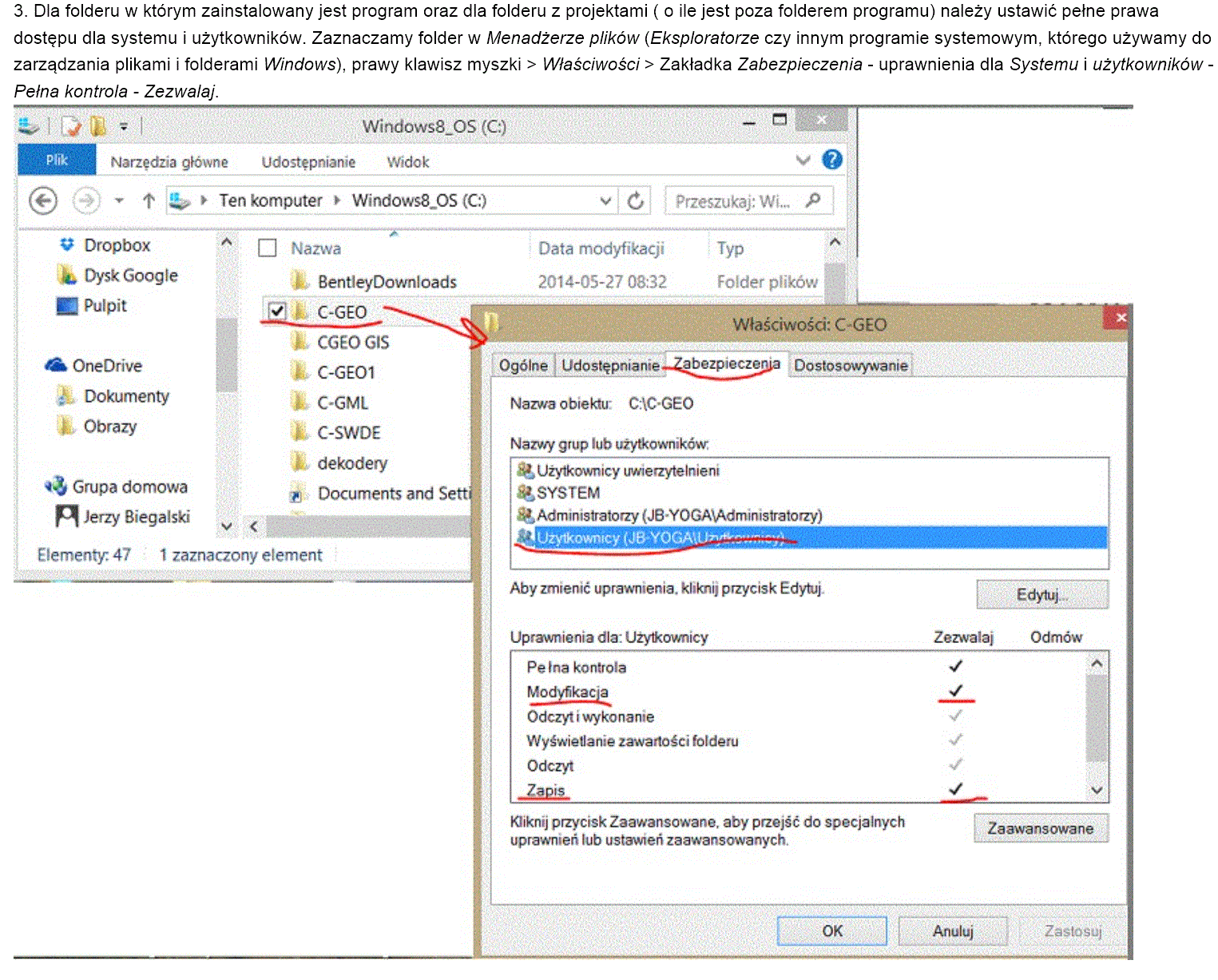
Task: Sort by the Typ column header
Action: (730, 248)
